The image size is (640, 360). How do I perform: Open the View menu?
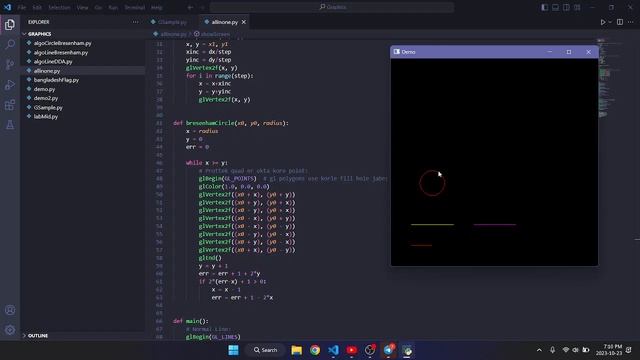pyautogui.click(x=82, y=7)
